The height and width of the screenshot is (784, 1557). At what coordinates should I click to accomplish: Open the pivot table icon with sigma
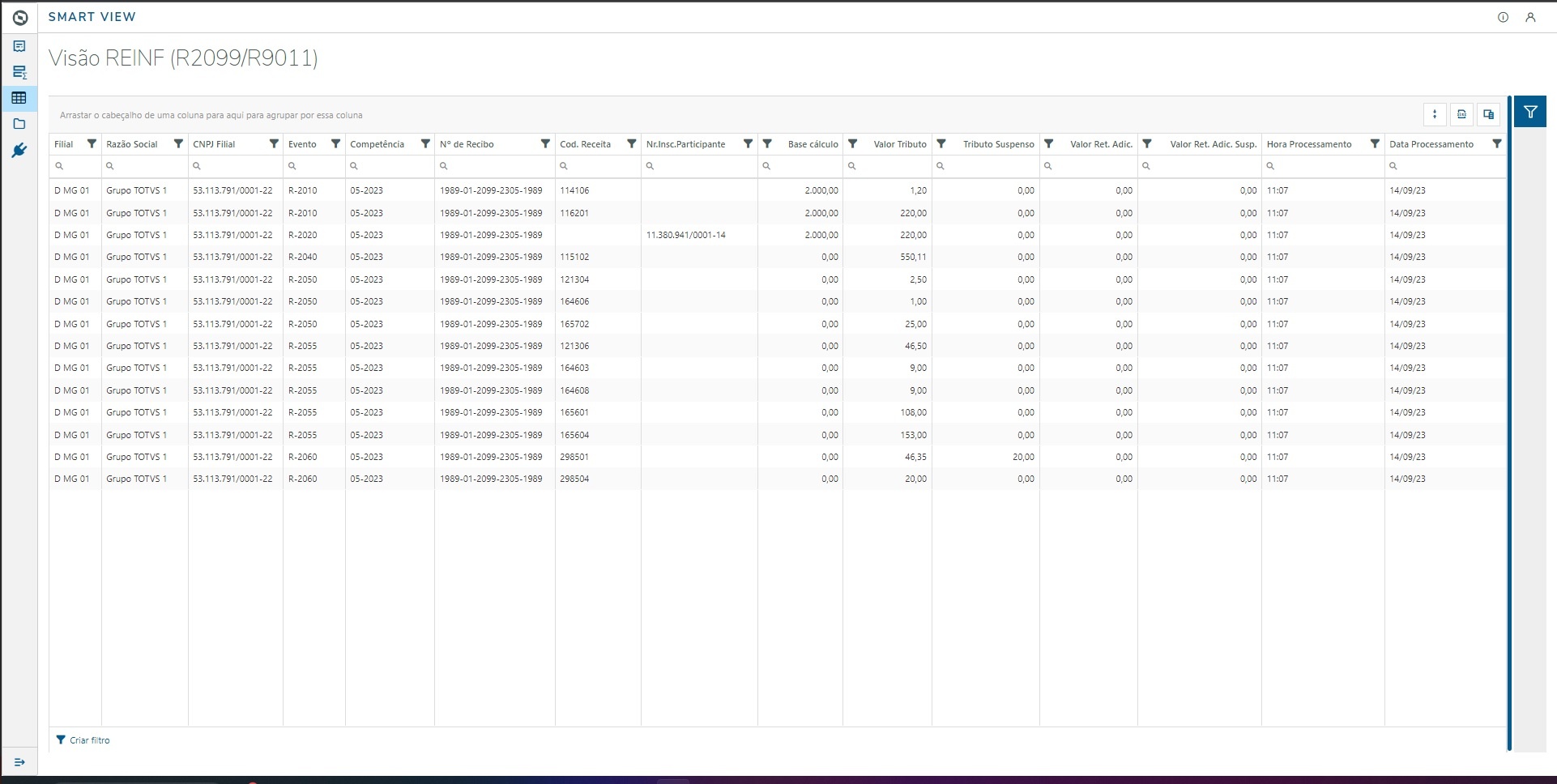click(x=19, y=72)
